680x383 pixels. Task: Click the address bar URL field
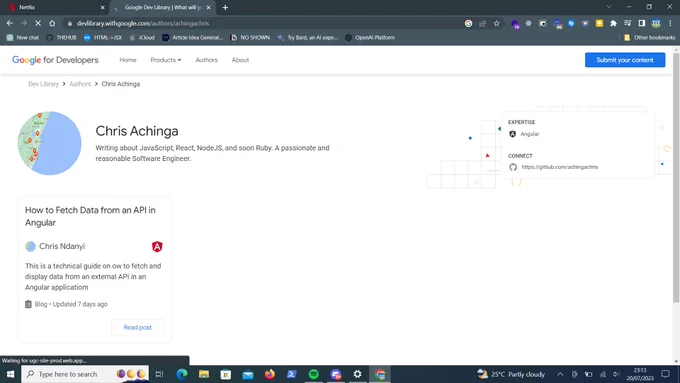[x=265, y=23]
